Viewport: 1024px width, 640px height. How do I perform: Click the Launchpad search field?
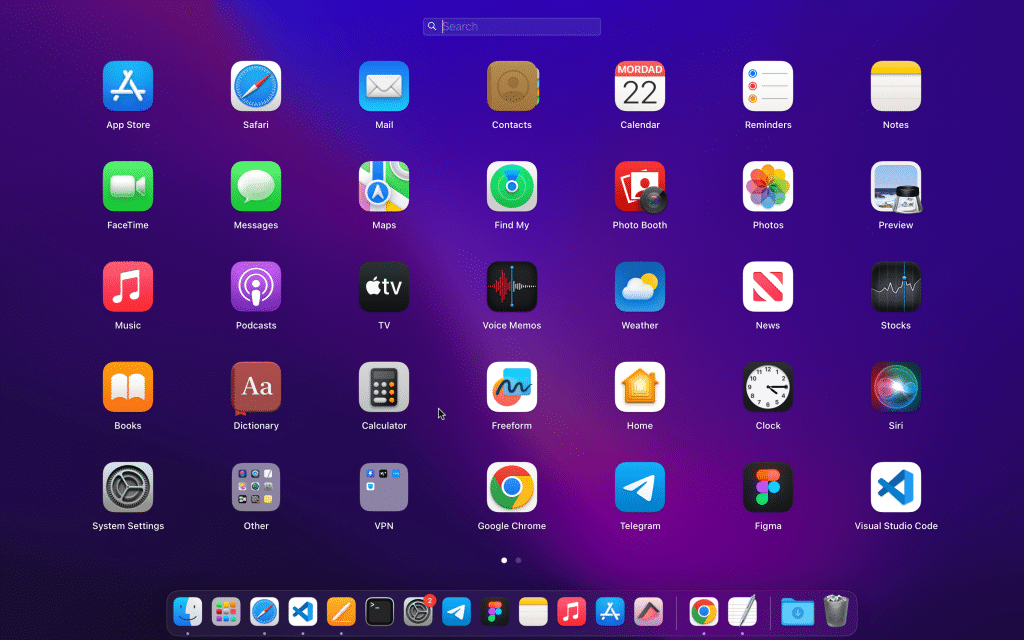coord(512,27)
